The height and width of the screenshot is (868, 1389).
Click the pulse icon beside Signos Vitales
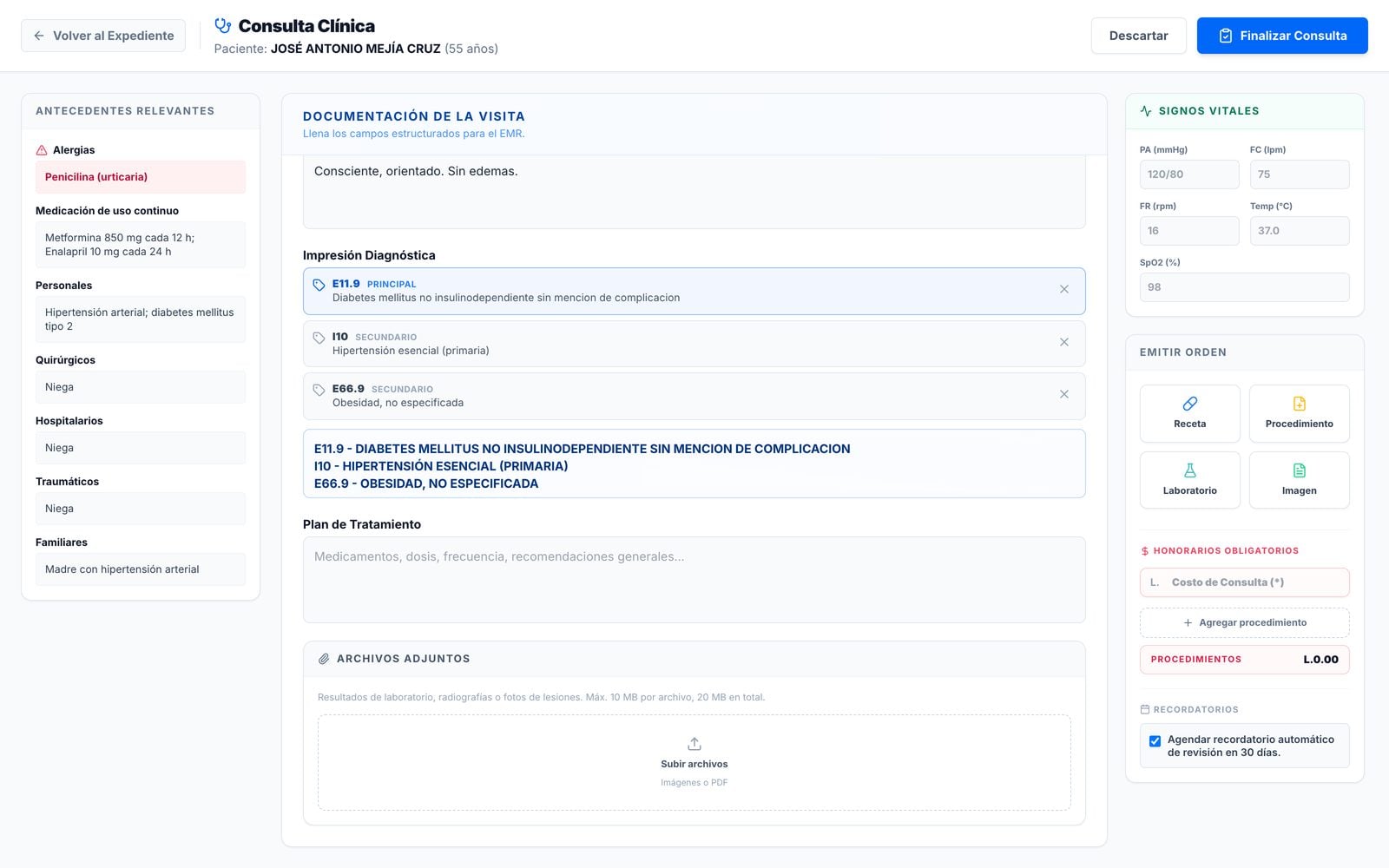click(x=1146, y=111)
